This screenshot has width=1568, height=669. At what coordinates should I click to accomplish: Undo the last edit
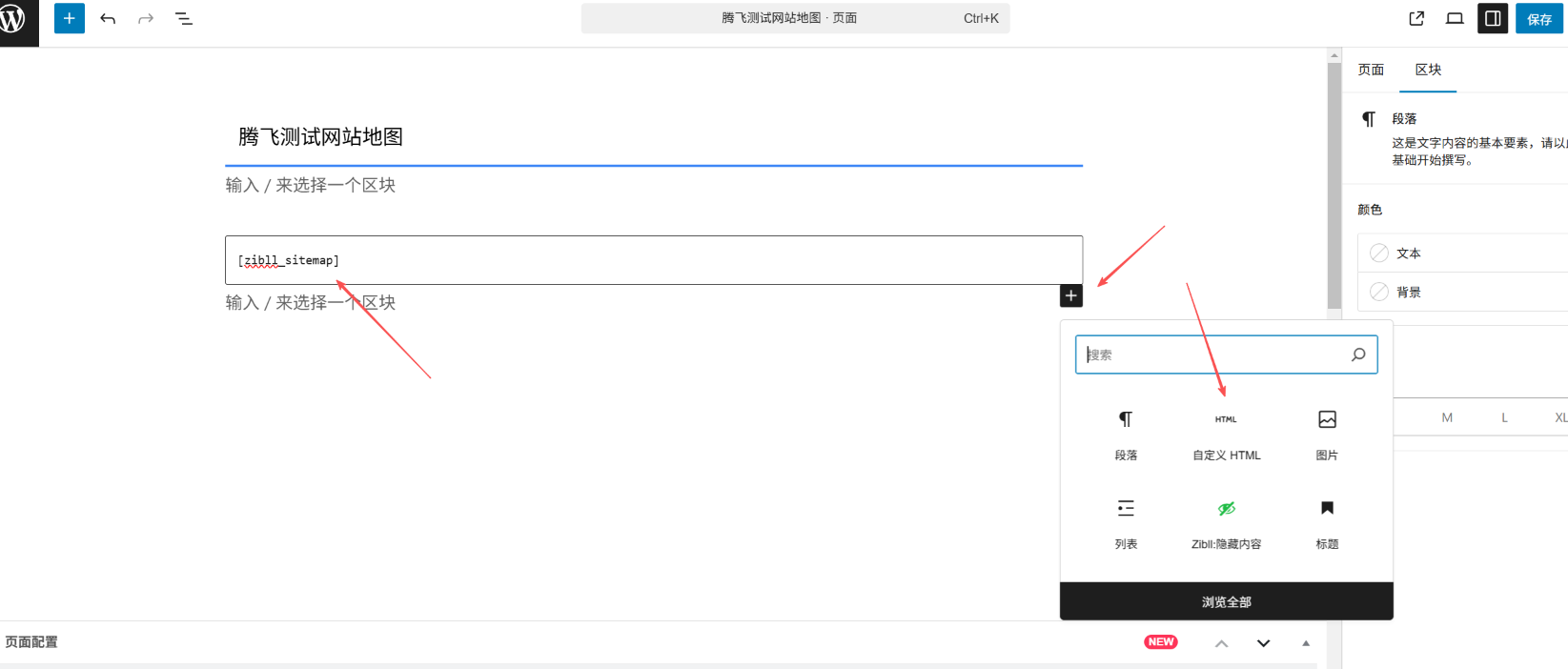click(x=108, y=18)
